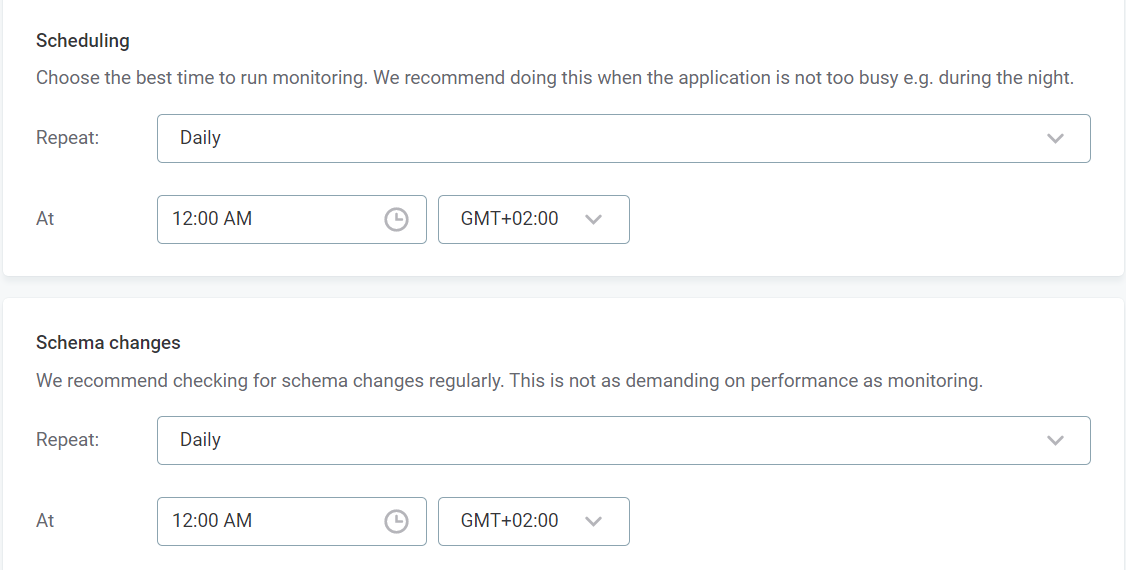
Task: Click the schema changes recommendation description text
Action: 509,381
